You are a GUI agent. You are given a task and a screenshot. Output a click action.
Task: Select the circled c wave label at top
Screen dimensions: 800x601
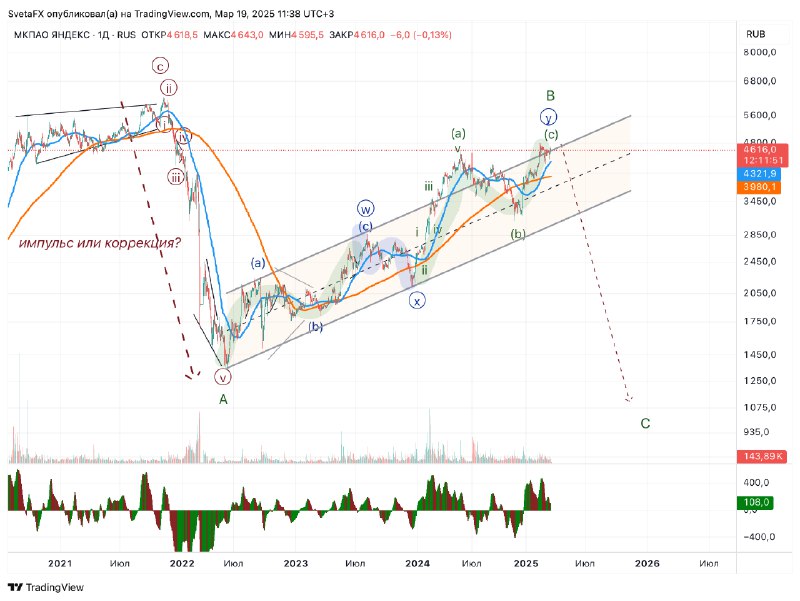click(160, 66)
